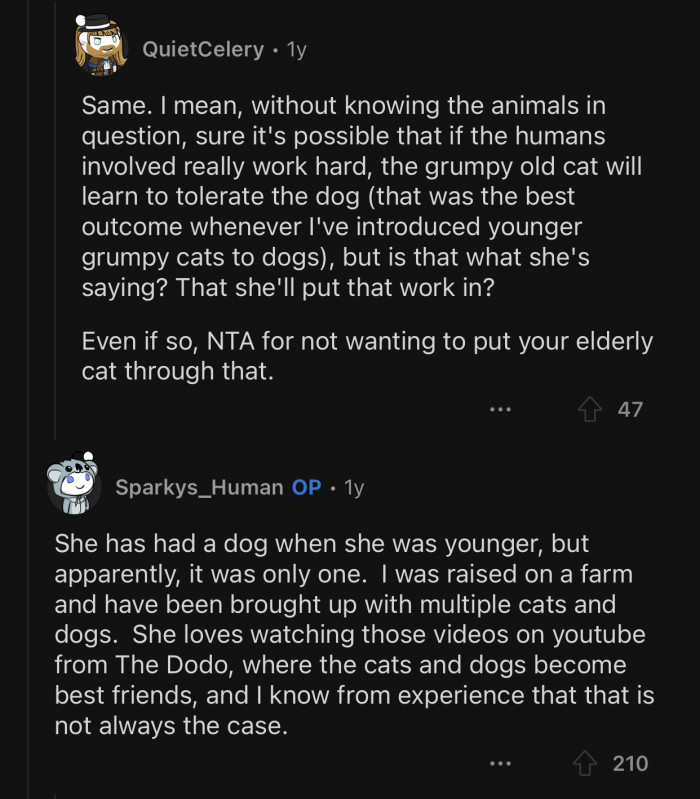Click the blue OP badge
This screenshot has height=799, width=700.
click(x=307, y=488)
